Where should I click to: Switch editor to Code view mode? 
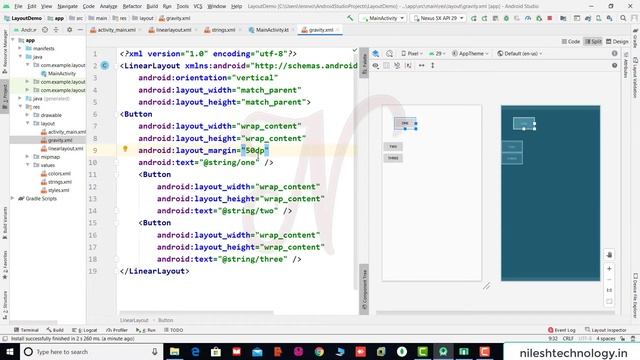[571, 42]
